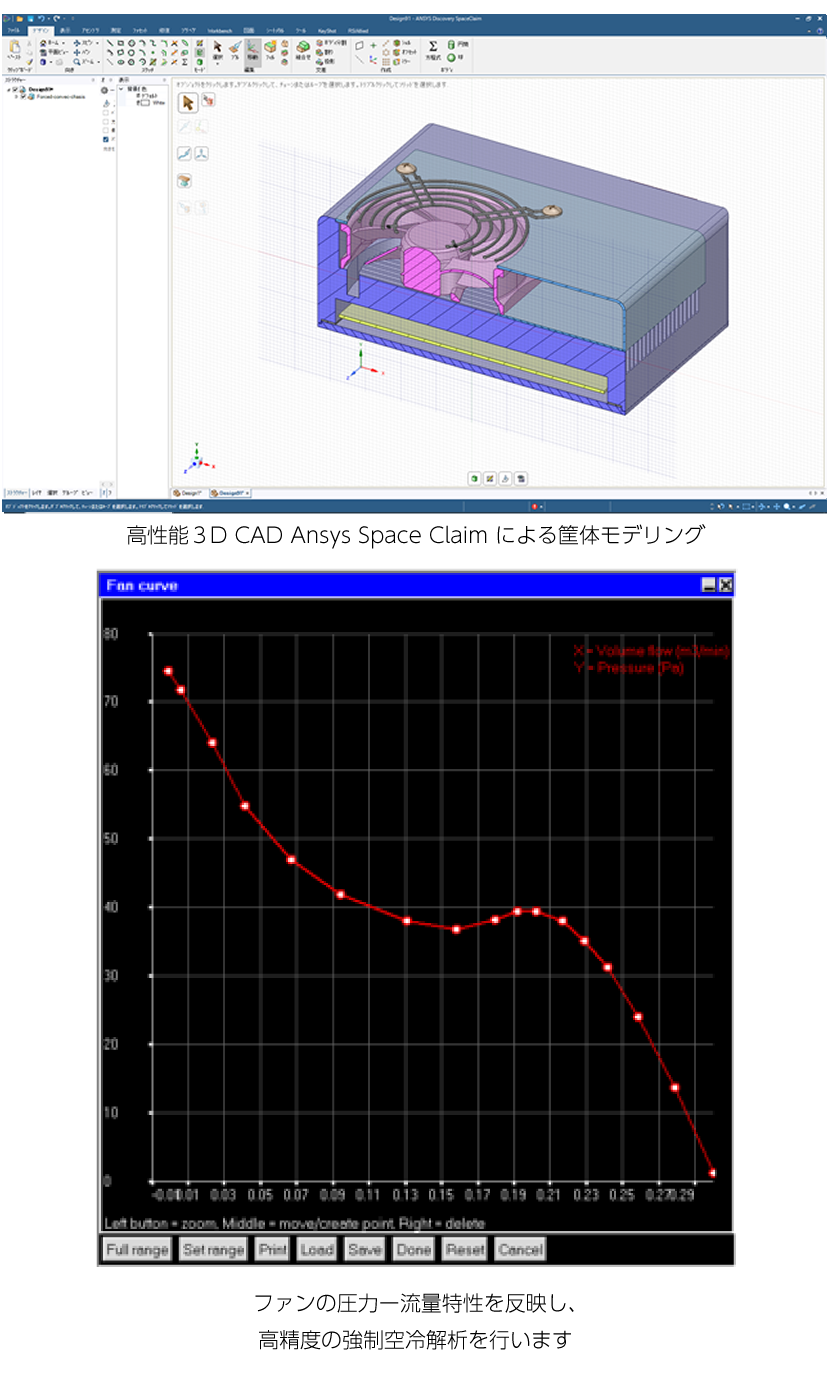The image size is (836, 1384).
Task: Toggle the Design01 root checkbox in tree
Action: click(16, 89)
